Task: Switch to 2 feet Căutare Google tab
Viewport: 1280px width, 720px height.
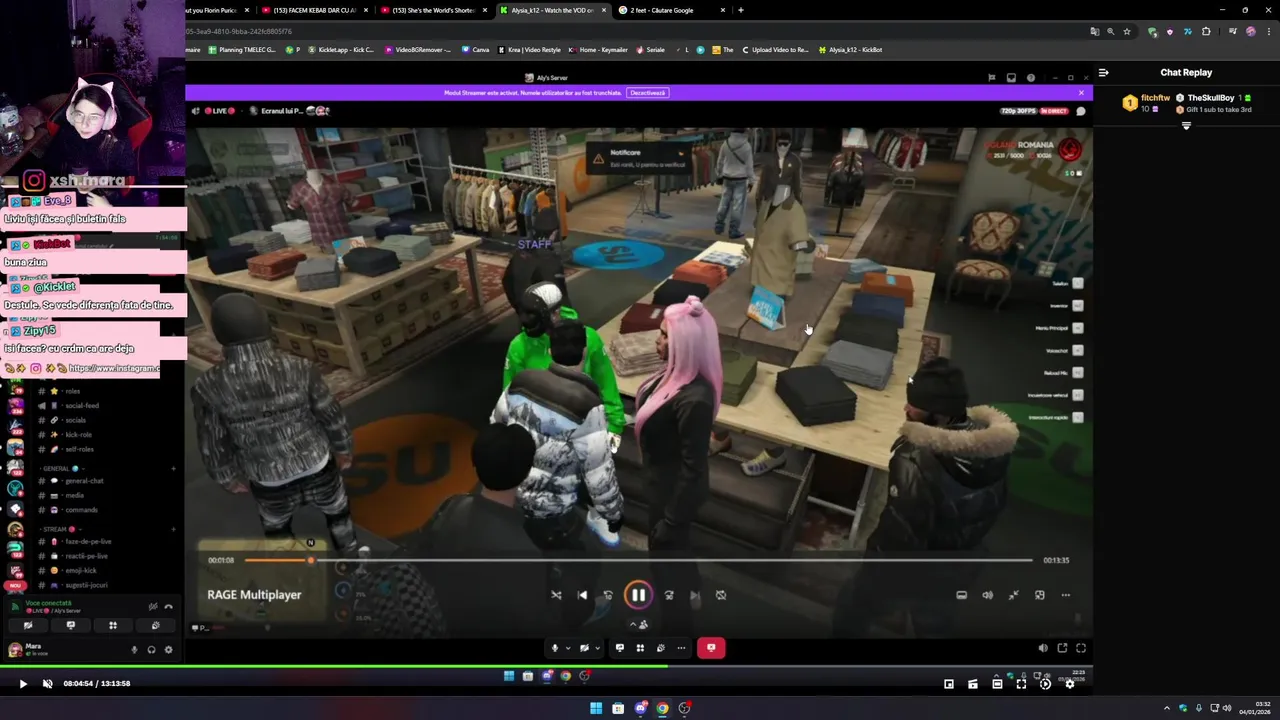Action: [670, 10]
